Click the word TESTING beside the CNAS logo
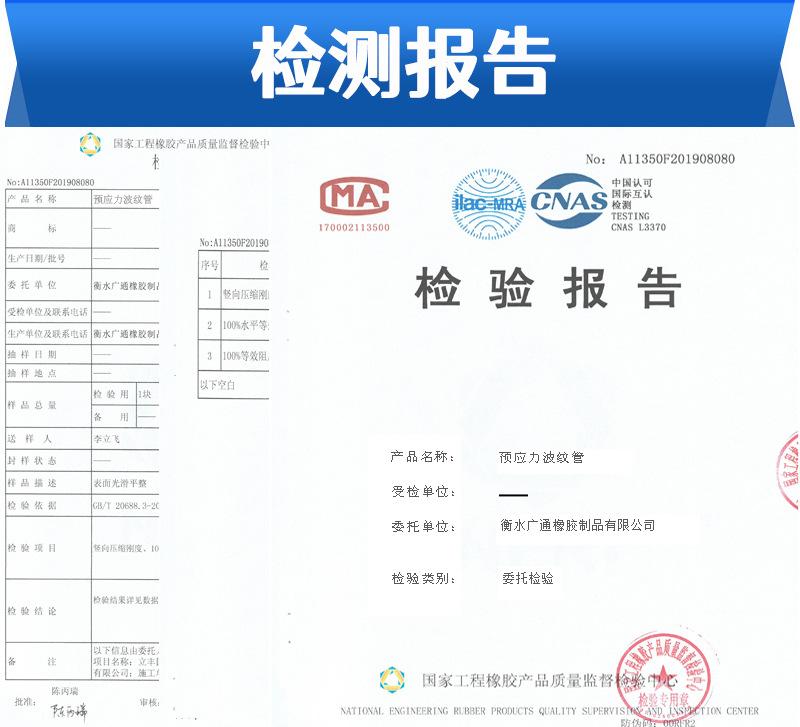 pos(630,216)
